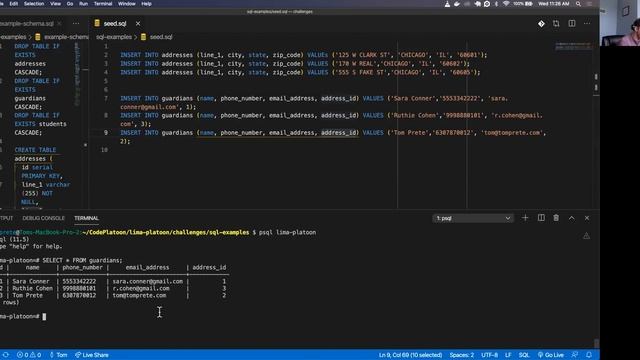Open the 1: psql terminal dropdown
Image resolution: width=640 pixels, height=360 pixels.
473,218
